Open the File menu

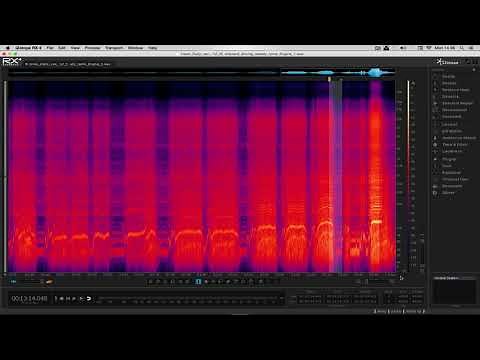click(50, 48)
